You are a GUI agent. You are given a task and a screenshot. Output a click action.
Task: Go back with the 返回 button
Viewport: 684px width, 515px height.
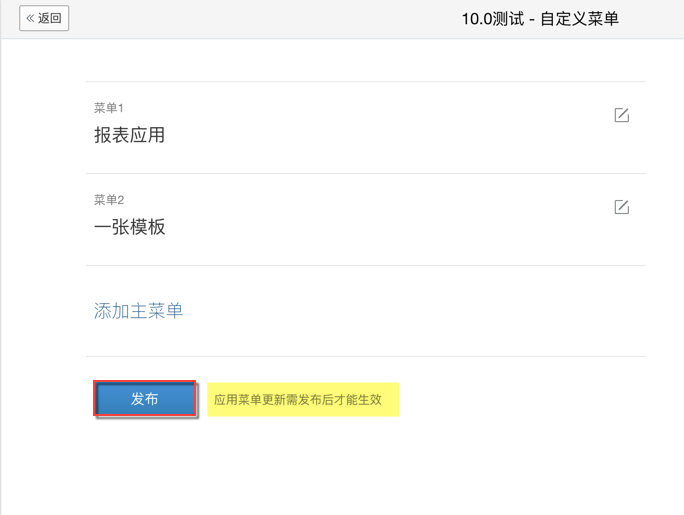click(44, 18)
